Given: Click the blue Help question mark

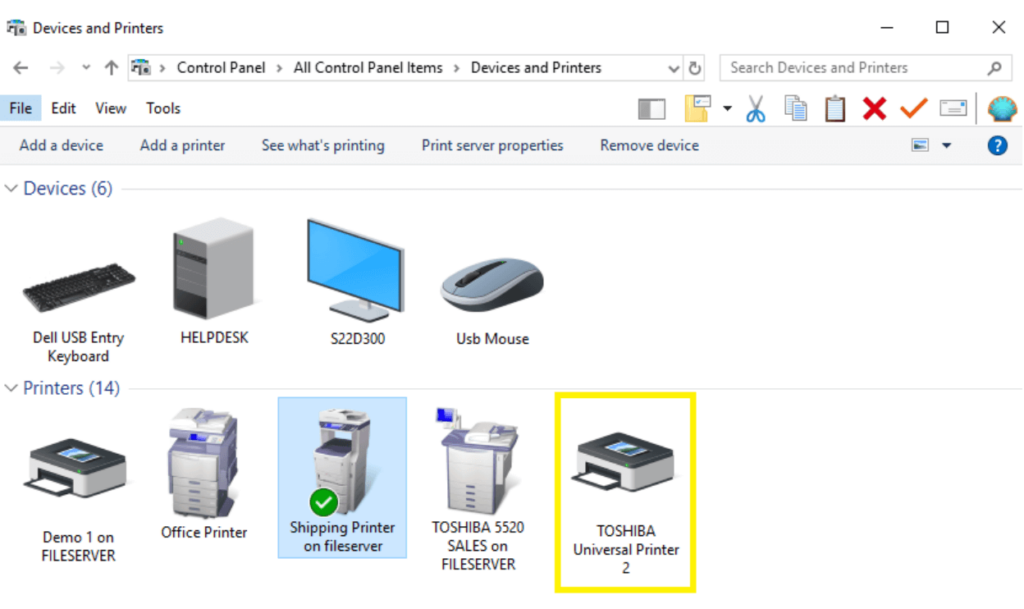Looking at the screenshot, I should pyautogui.click(x=997, y=146).
